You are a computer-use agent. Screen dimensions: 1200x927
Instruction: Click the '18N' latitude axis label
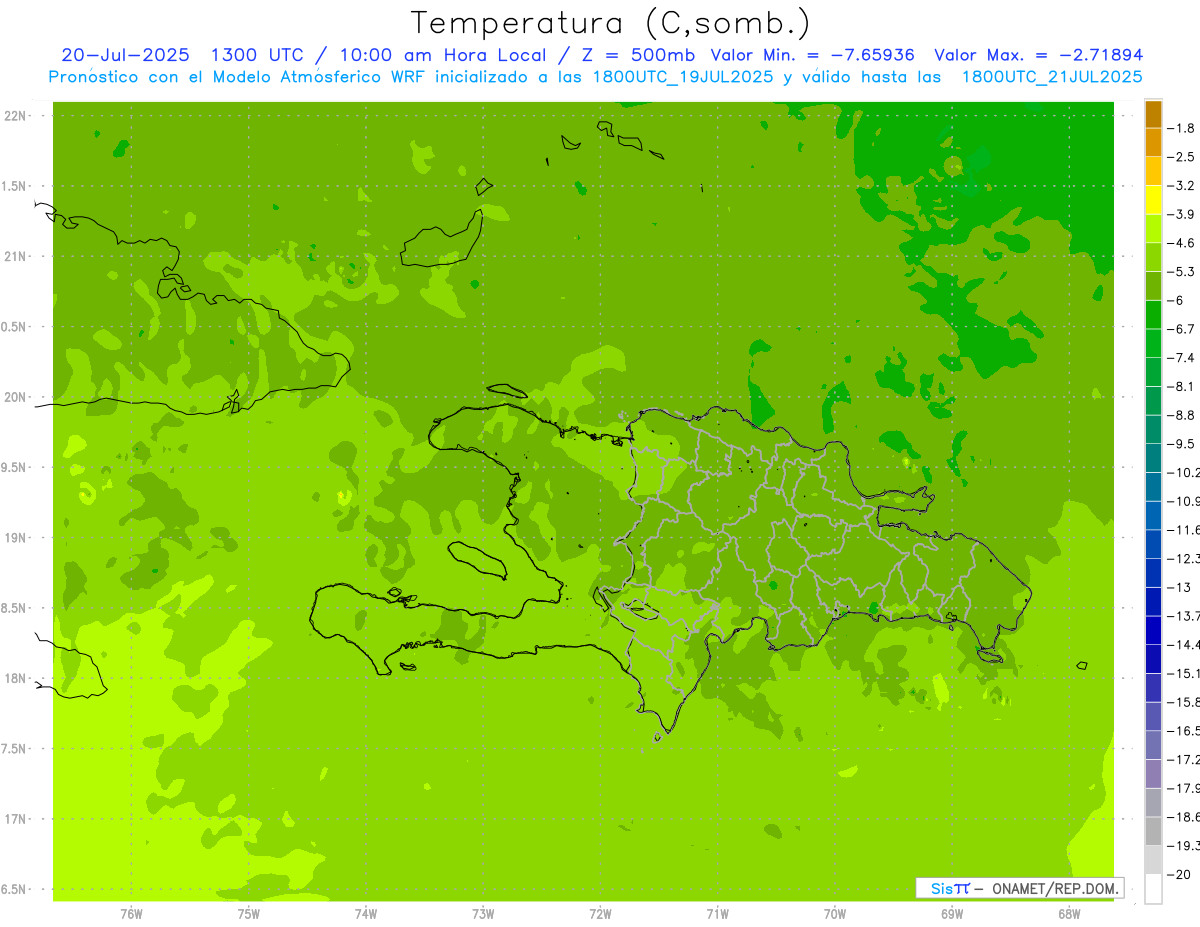pos(15,678)
